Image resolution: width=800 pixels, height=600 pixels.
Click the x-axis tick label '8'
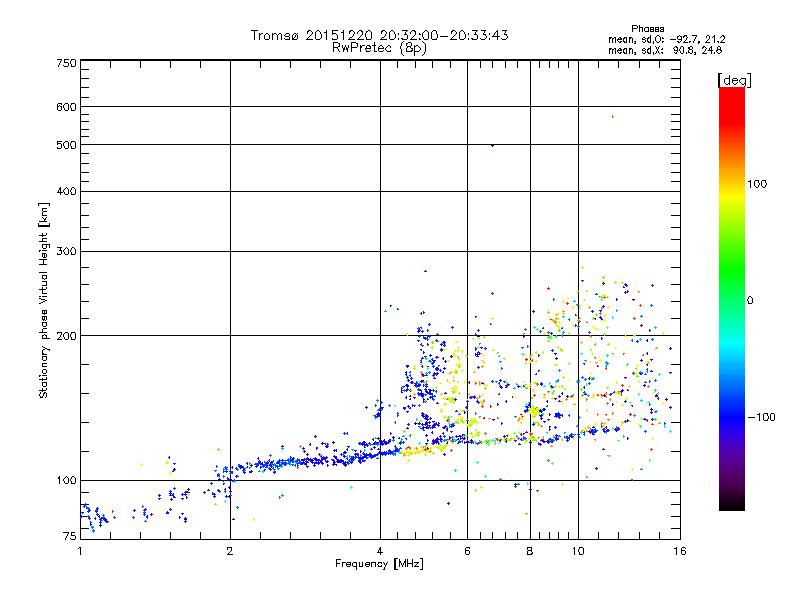(530, 551)
